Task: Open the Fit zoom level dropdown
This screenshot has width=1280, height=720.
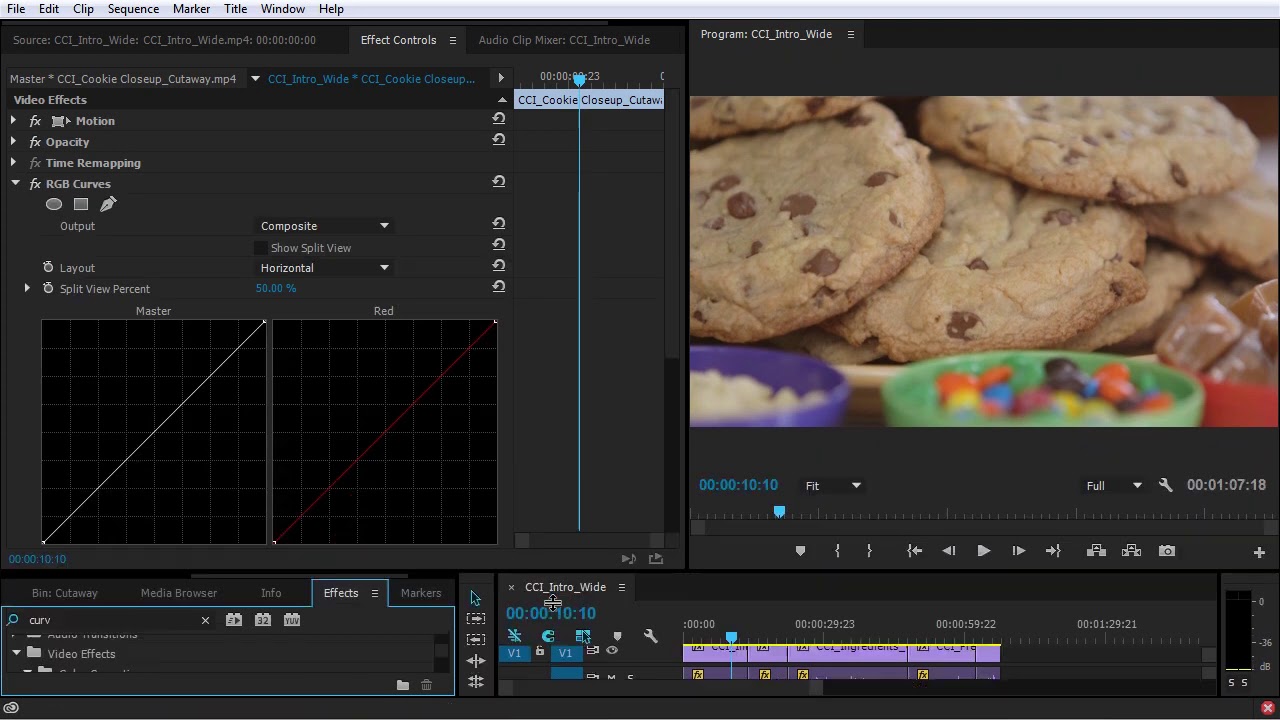Action: click(x=833, y=486)
